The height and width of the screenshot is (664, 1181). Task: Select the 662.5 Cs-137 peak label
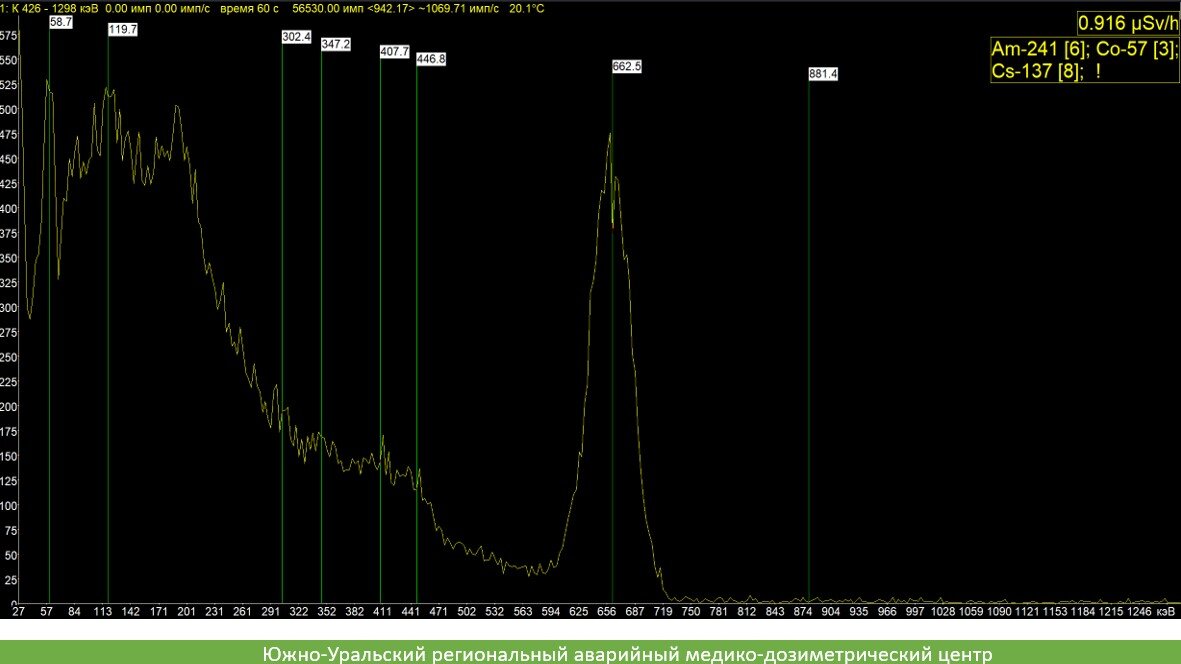627,66
